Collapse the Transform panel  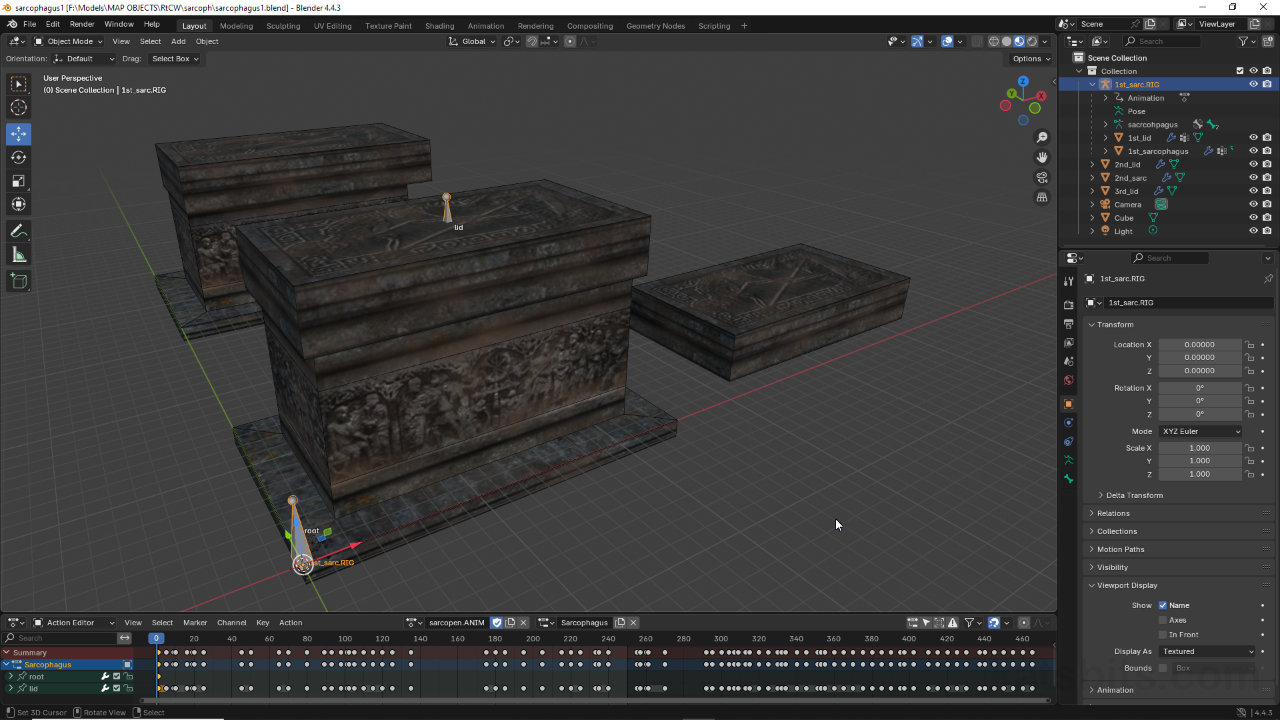pos(1115,324)
